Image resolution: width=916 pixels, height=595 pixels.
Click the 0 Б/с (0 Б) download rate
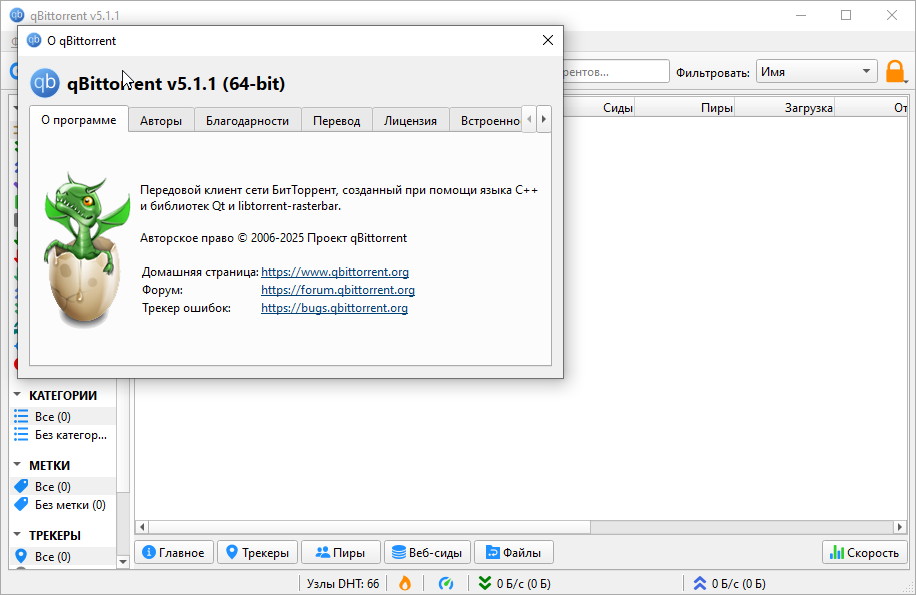[523, 584]
